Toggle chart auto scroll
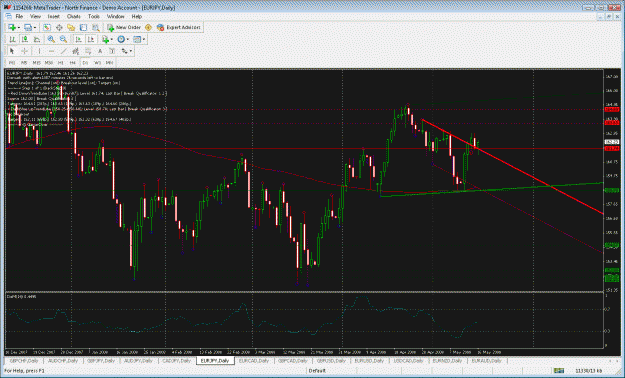Viewport: 625px width, 378px height. click(x=79, y=39)
